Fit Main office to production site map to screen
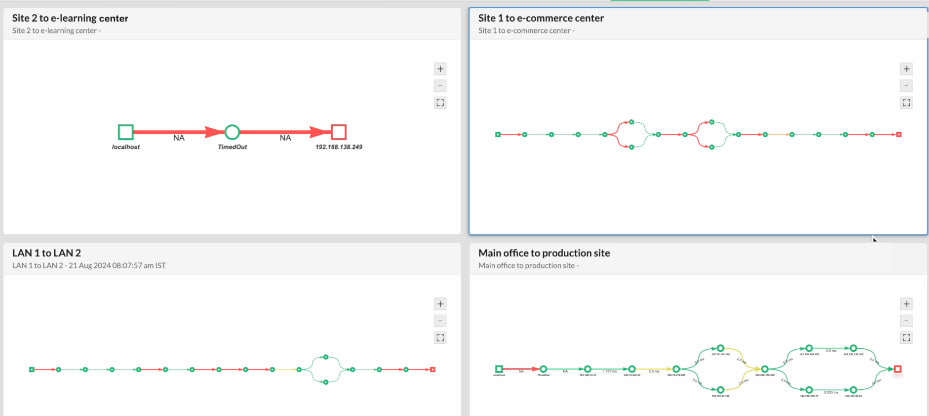929x416 pixels. pos(906,337)
